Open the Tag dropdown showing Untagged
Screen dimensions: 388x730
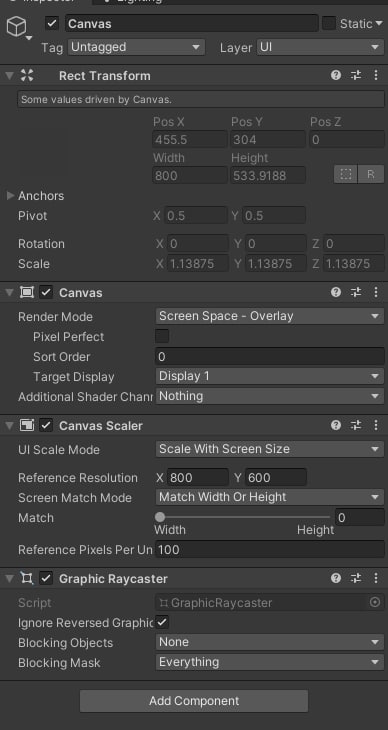click(136, 47)
